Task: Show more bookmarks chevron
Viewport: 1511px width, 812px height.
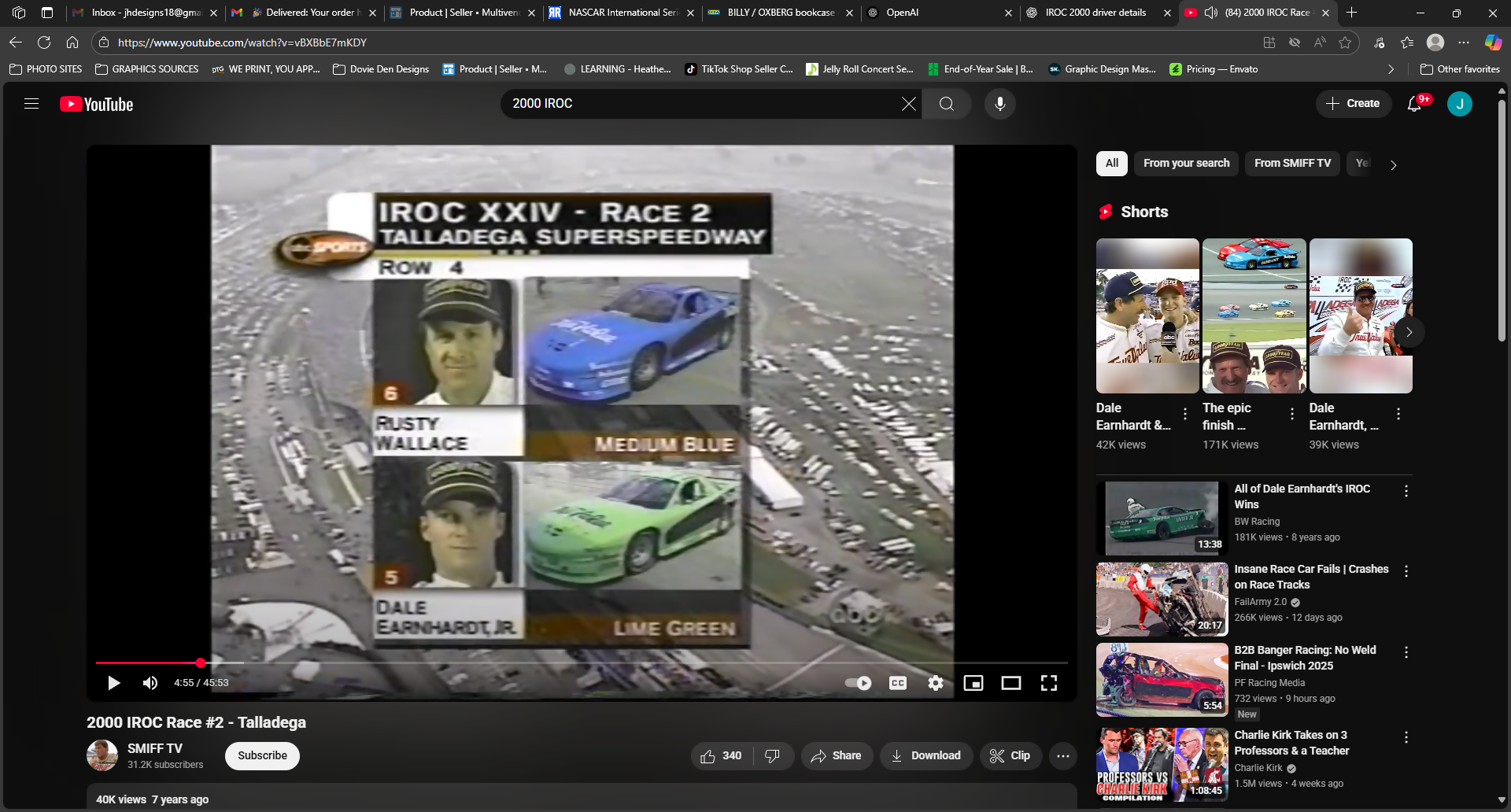Action: [1391, 69]
